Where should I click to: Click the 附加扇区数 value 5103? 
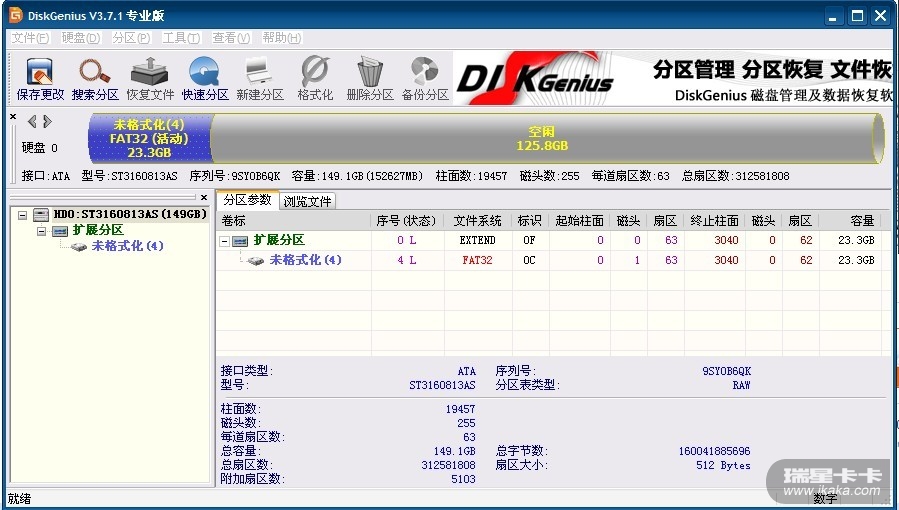[463, 479]
